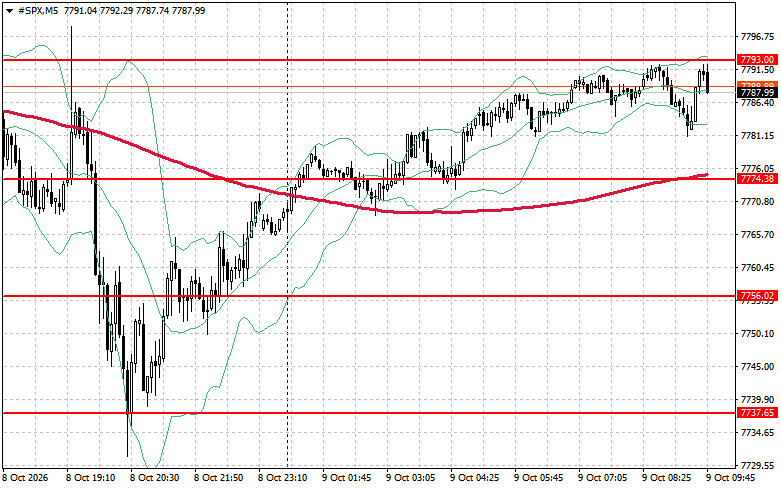The height and width of the screenshot is (489, 781).
Task: Click the 9 Oct 09:45 time label
Action: [x=731, y=478]
